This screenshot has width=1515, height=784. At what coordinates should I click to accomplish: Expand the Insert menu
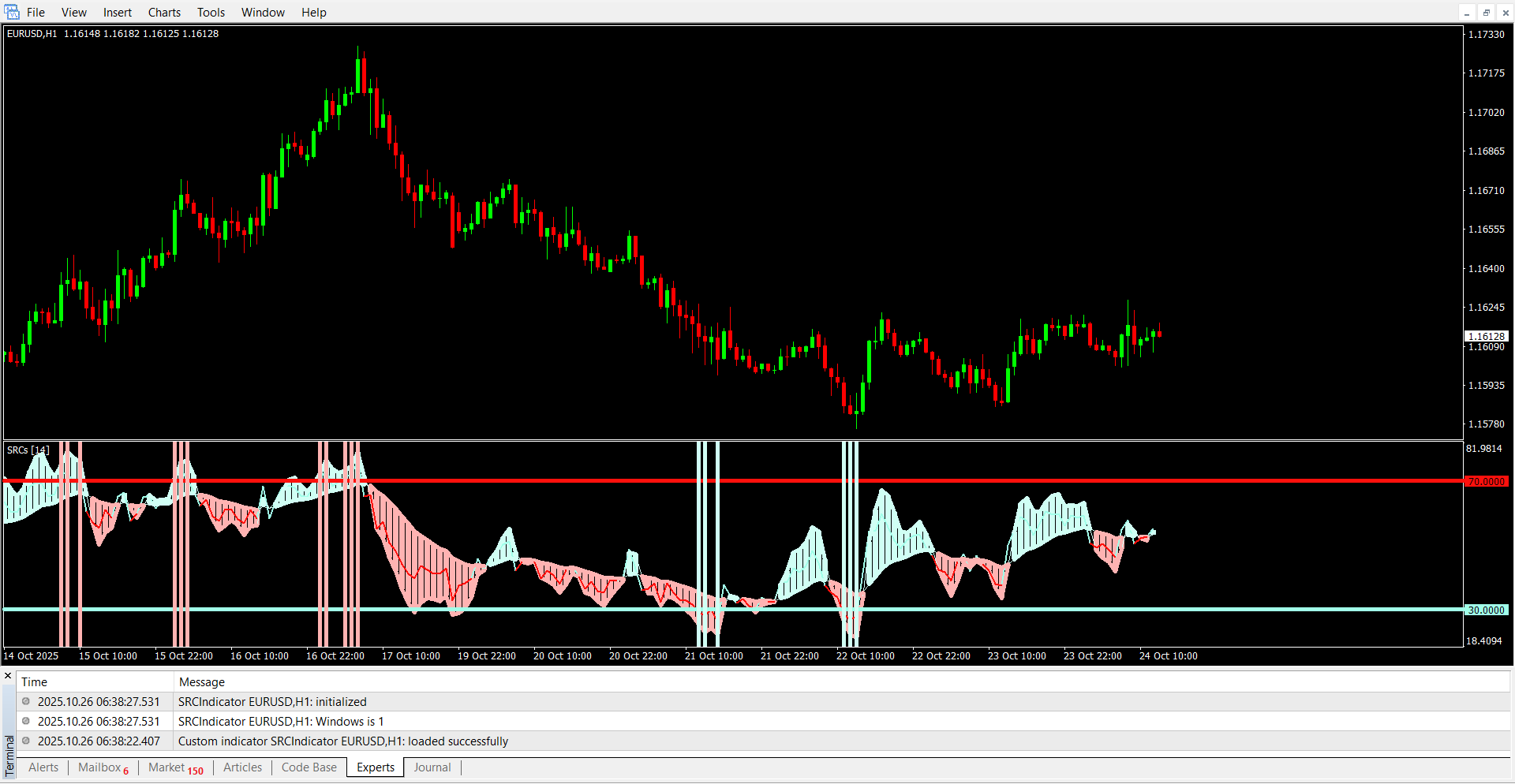point(118,13)
